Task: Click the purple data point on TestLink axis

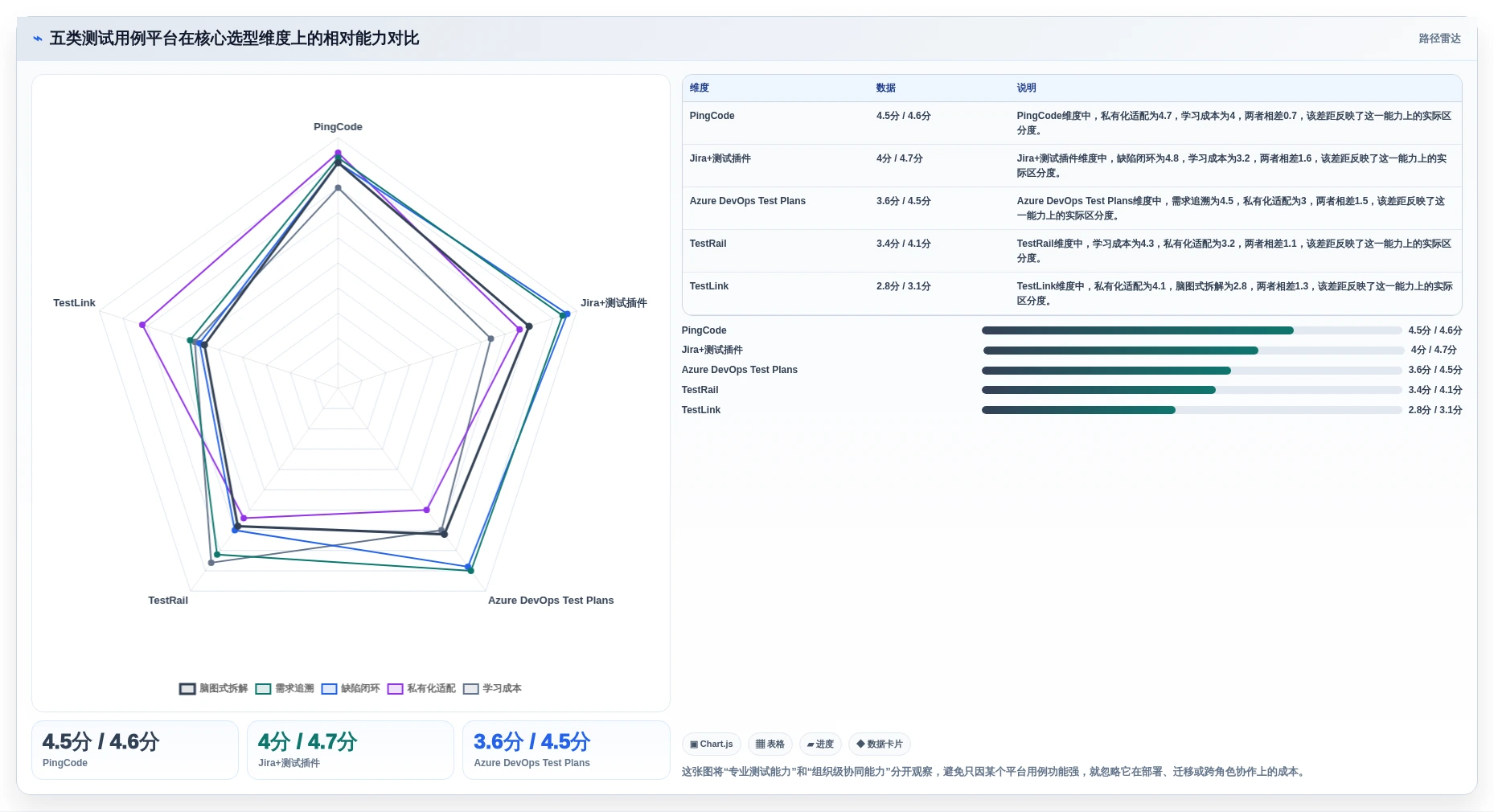Action: click(x=142, y=325)
